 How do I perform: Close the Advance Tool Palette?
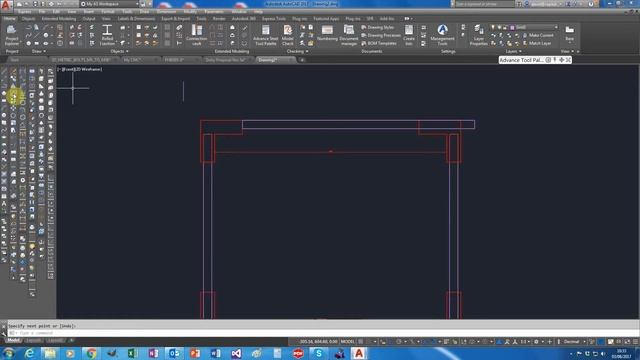[568, 60]
